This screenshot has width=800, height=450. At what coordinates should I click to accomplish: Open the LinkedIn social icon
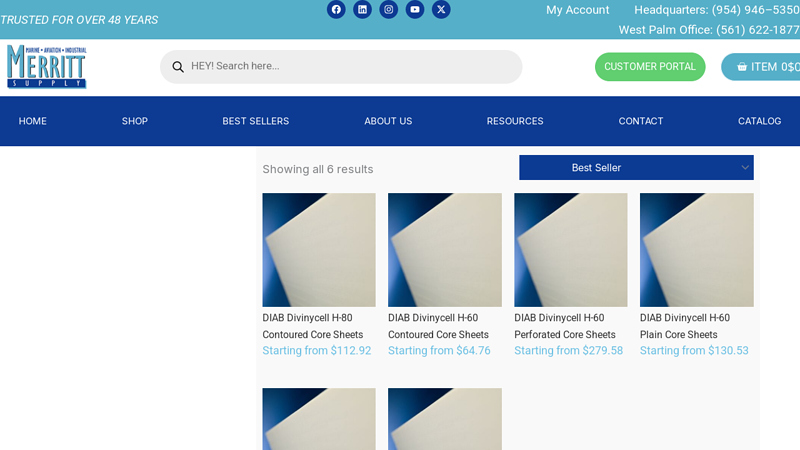(x=362, y=10)
